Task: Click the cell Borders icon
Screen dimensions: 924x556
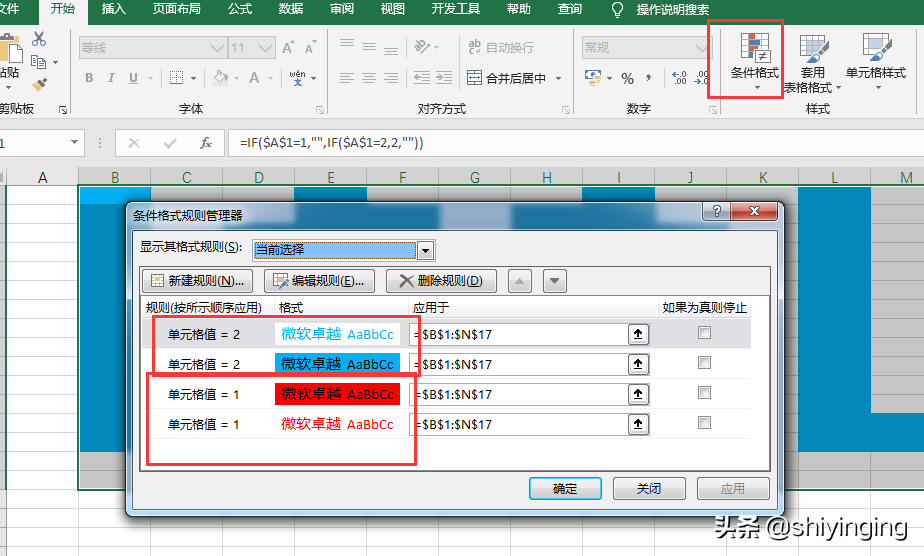Action: [176, 78]
